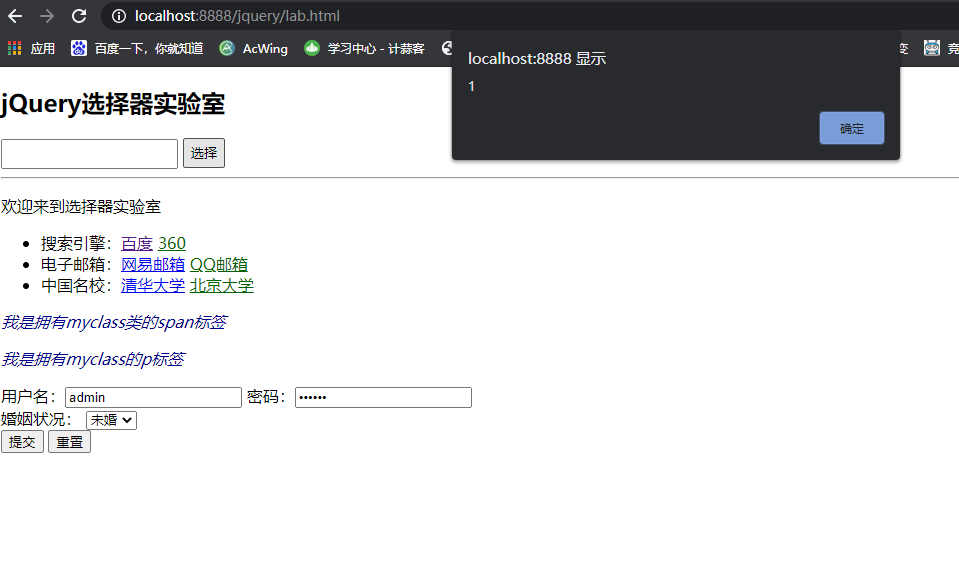Image resolution: width=959 pixels, height=579 pixels.
Task: Expand the 婚姻状况 dropdown showing 未婚
Action: pyautogui.click(x=111, y=420)
